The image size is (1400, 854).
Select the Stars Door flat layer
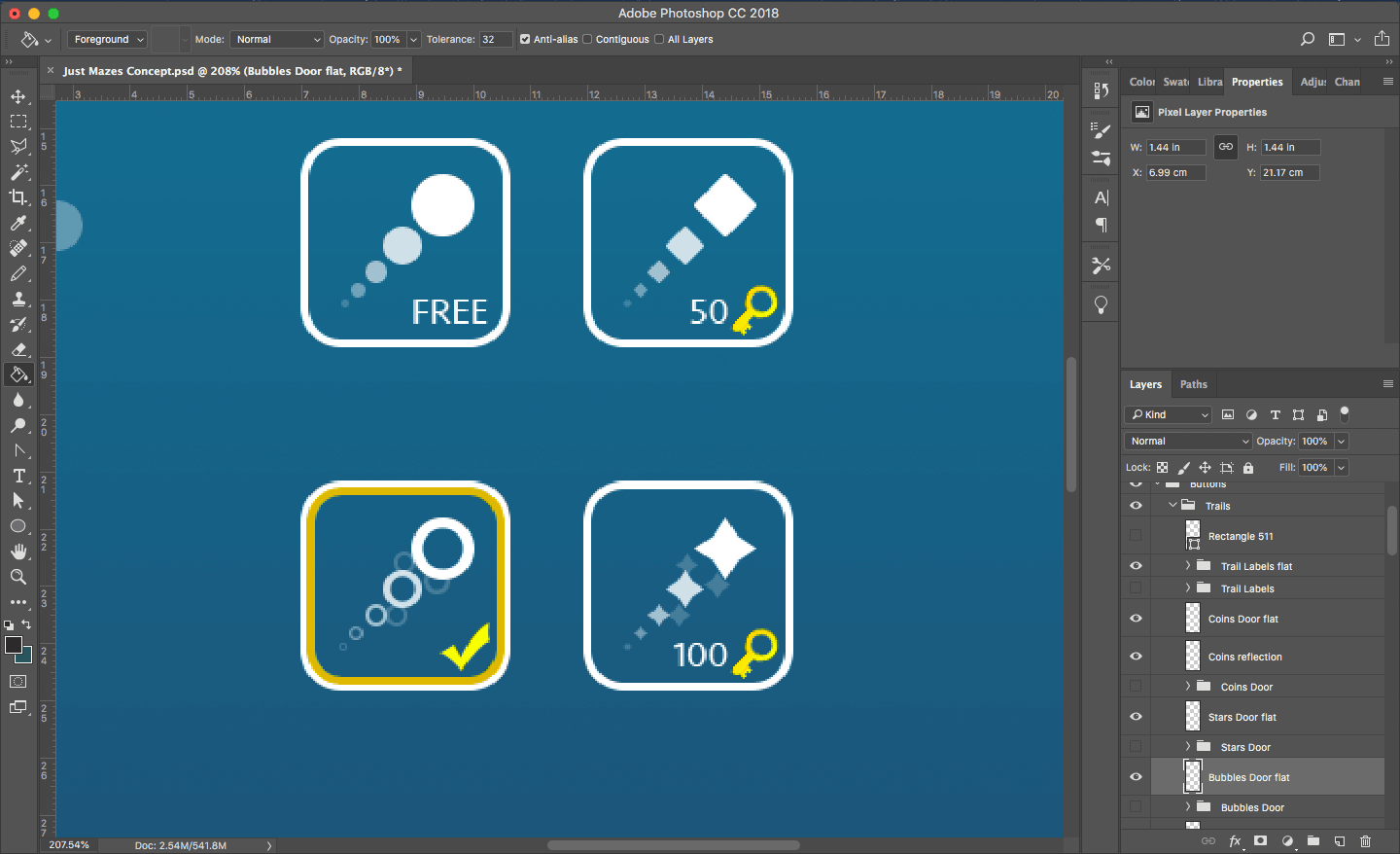tap(1242, 717)
